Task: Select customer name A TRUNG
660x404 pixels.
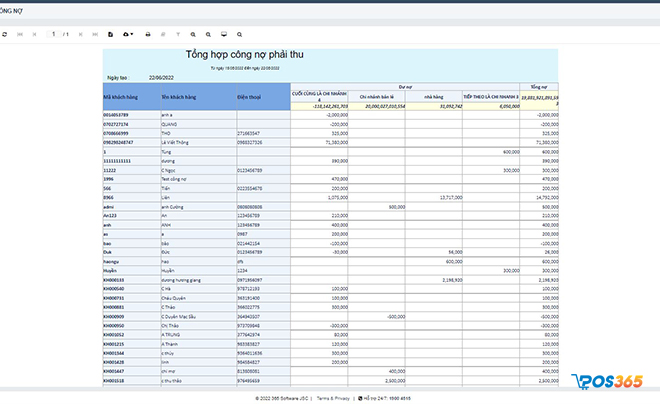Action: coord(170,335)
